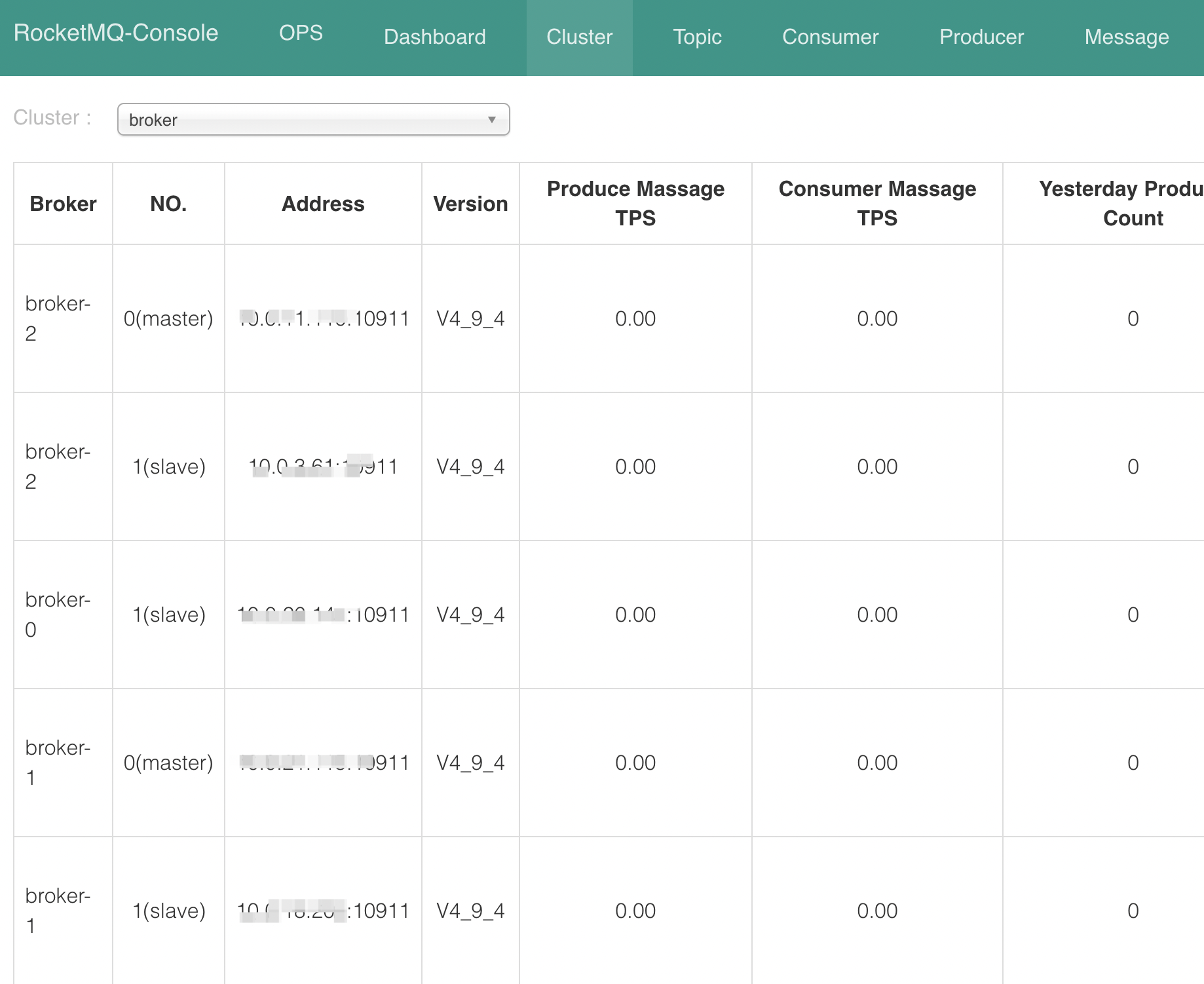Select 1(slave) cell of broker-1
Image resolution: width=1204 pixels, height=984 pixels.
click(168, 911)
